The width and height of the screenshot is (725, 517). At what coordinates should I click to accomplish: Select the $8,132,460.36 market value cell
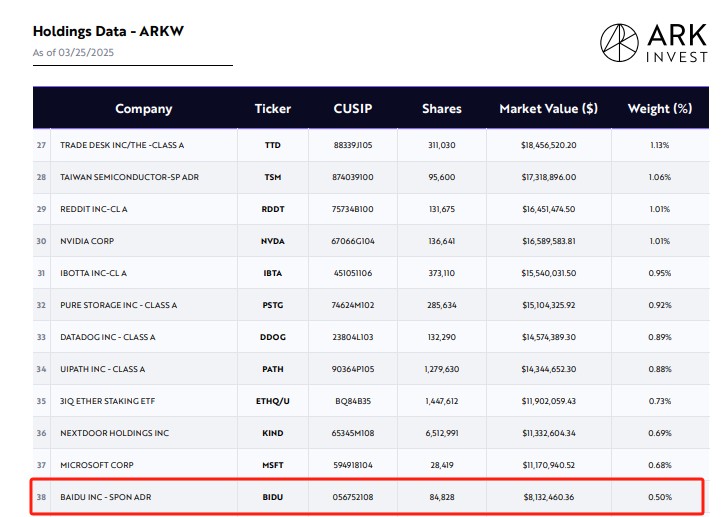click(x=549, y=497)
